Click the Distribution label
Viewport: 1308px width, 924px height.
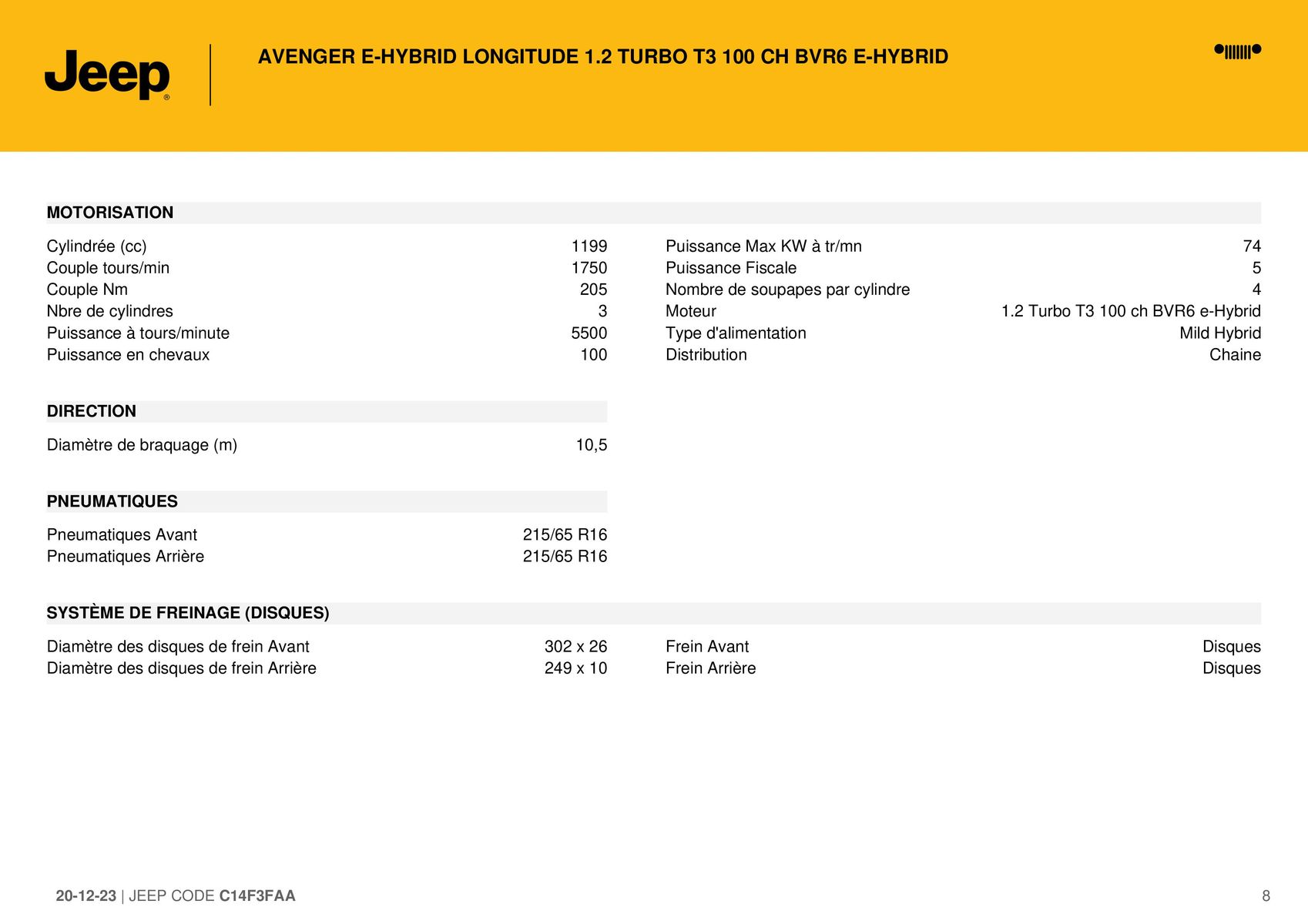[706, 355]
